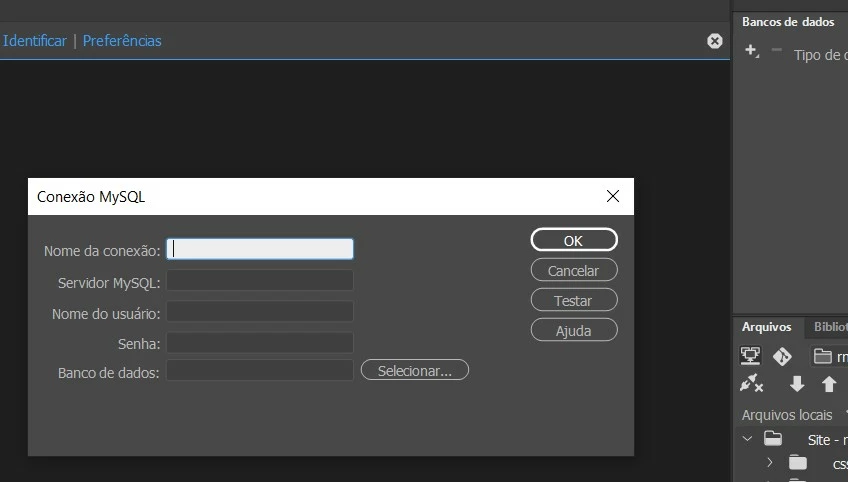
Task: Open the site folder dropdown
Action: (x=829, y=356)
